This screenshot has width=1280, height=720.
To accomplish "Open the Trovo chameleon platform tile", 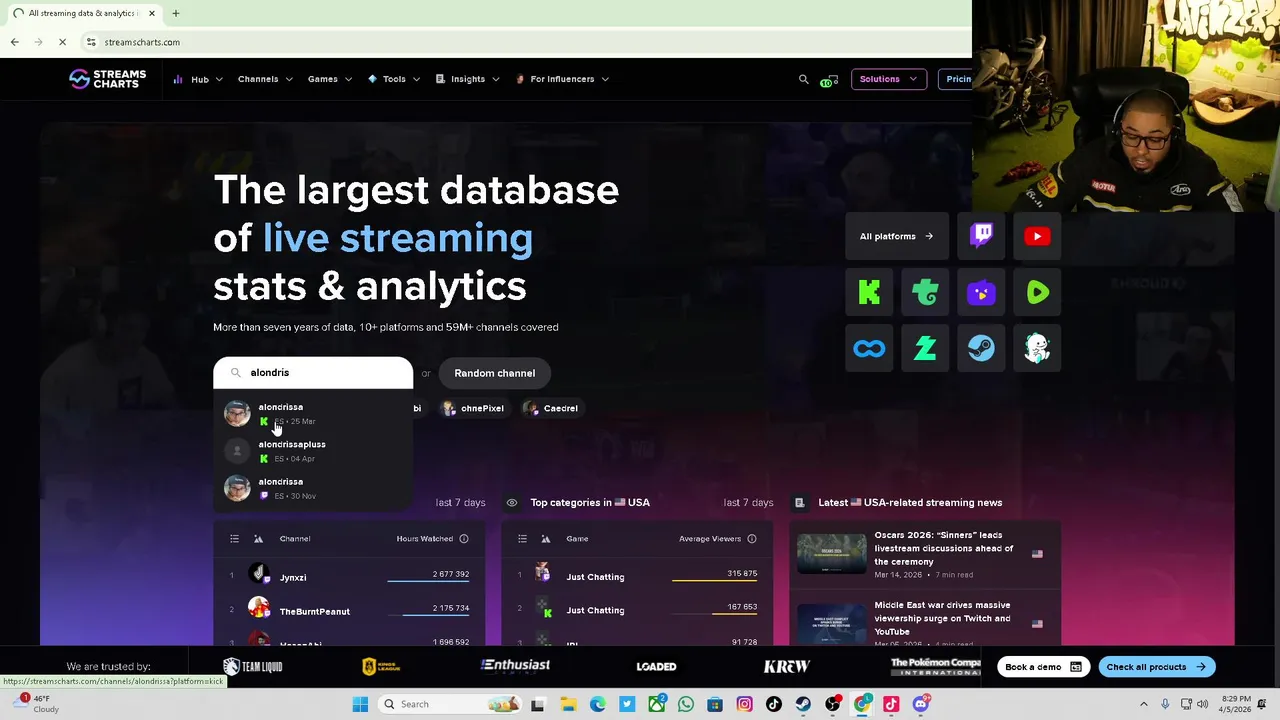I will pos(925,292).
